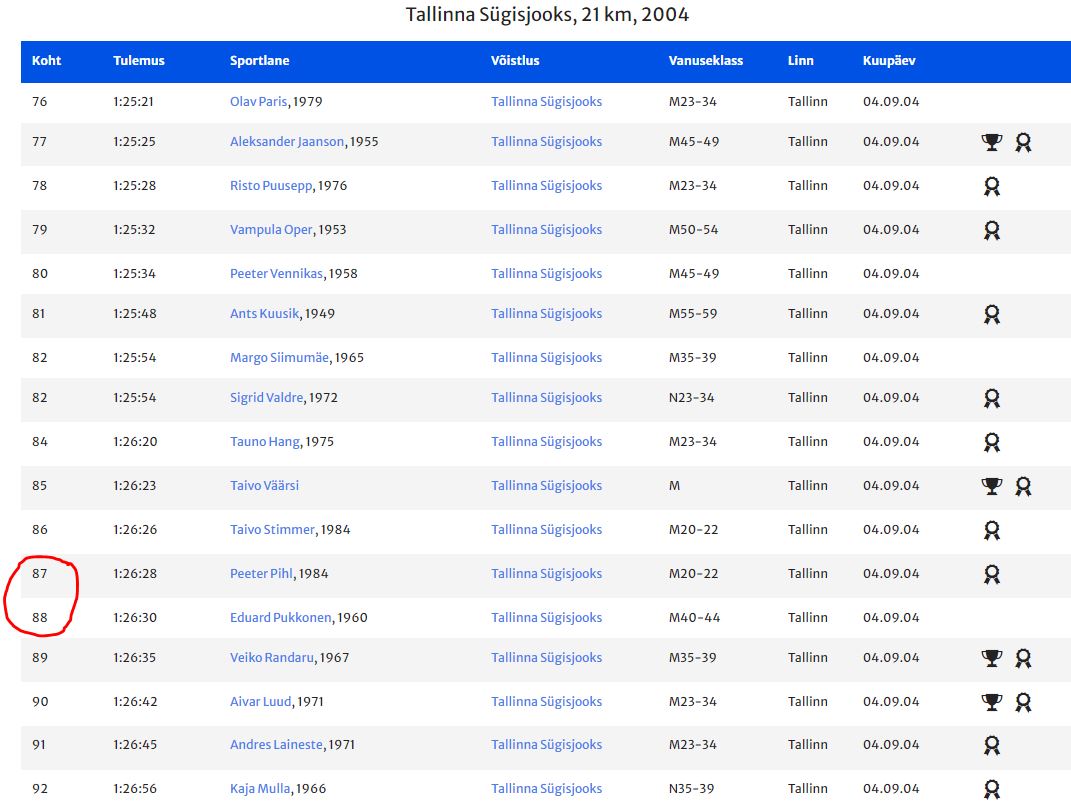Open Tallinna Sügisjooks link in Eduard Pukkonen row
Screen dimensions: 1071x803
(x=546, y=617)
